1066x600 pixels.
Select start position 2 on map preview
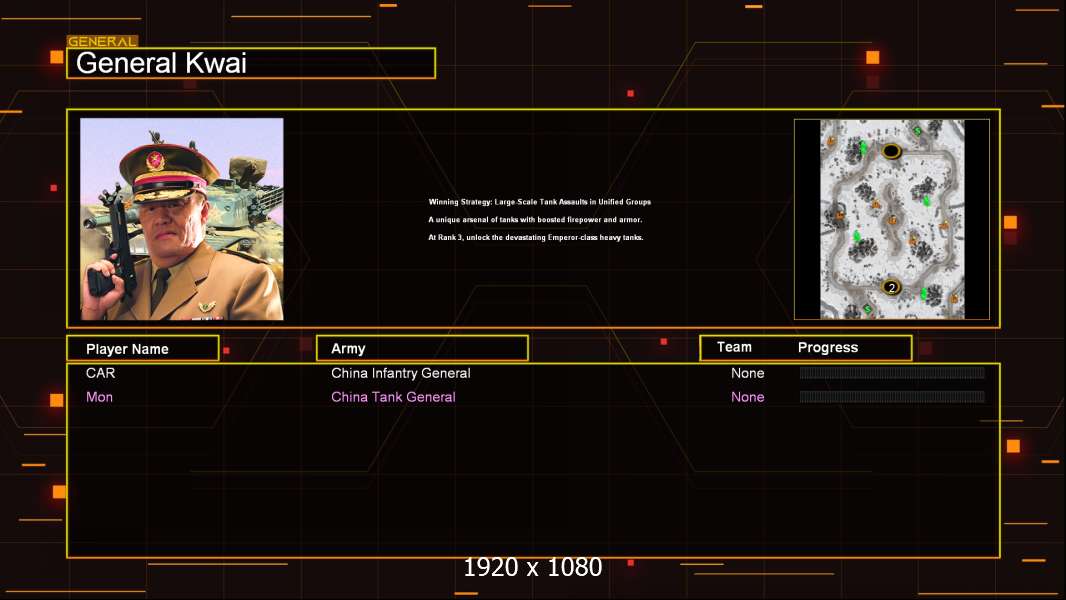point(892,287)
